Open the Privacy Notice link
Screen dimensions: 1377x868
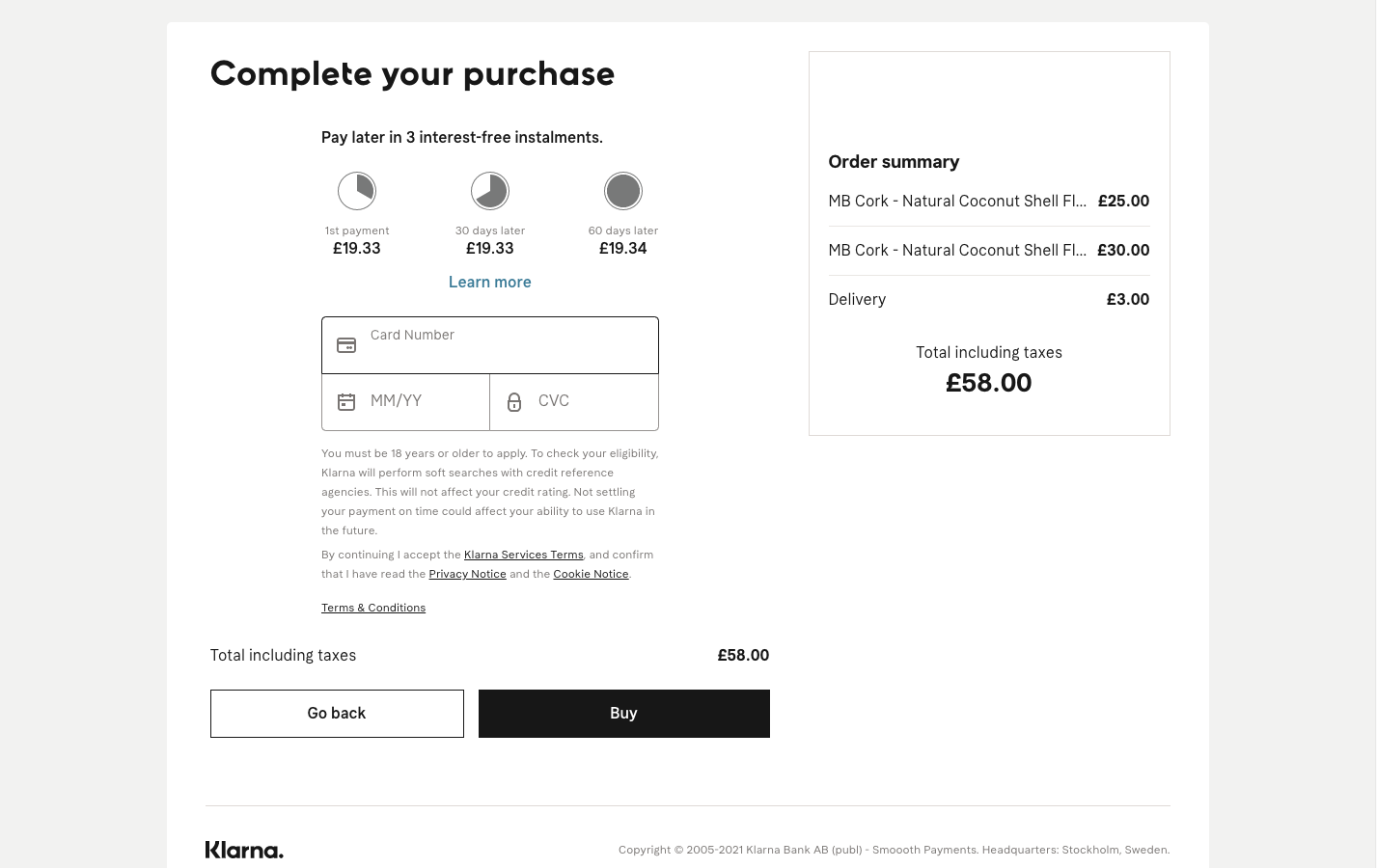468,574
